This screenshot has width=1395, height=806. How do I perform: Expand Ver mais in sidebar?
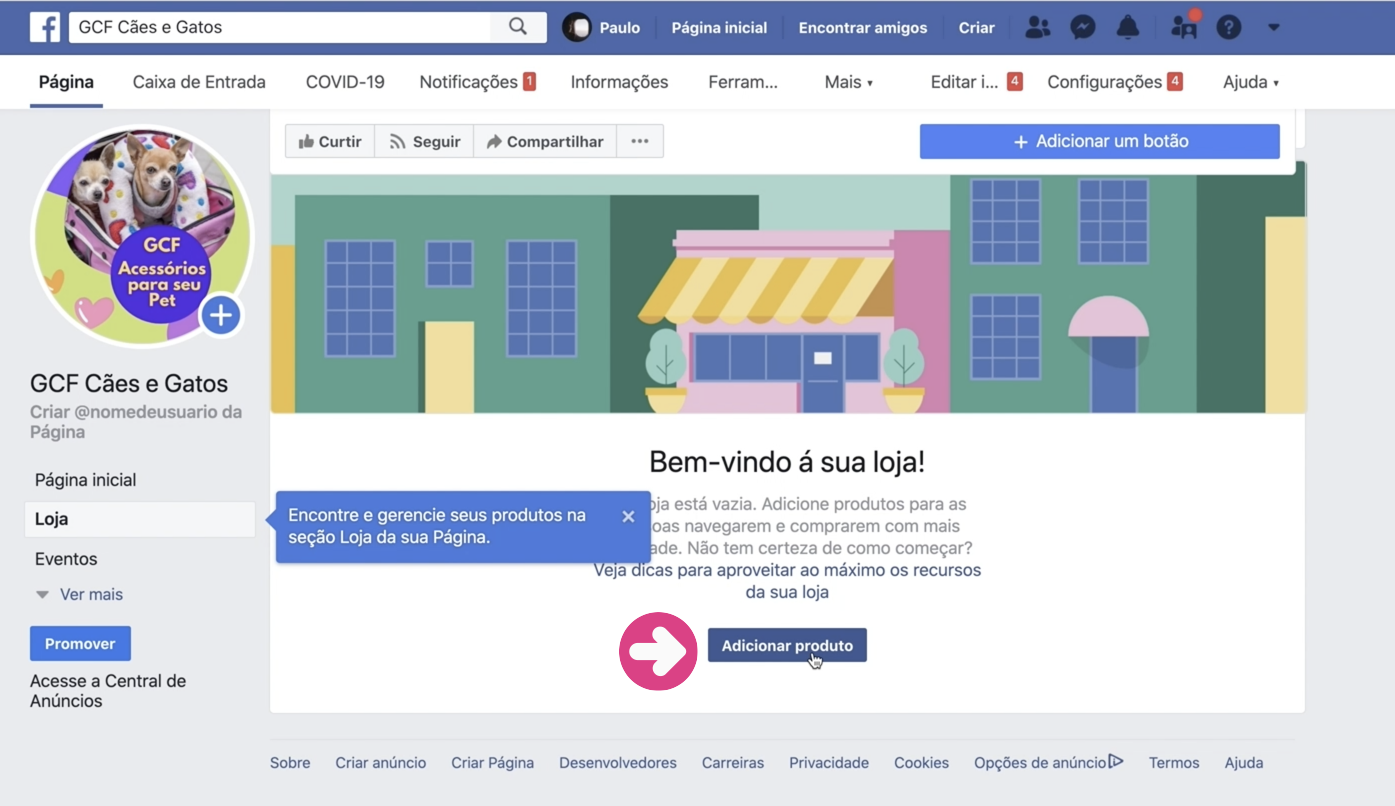[79, 594]
